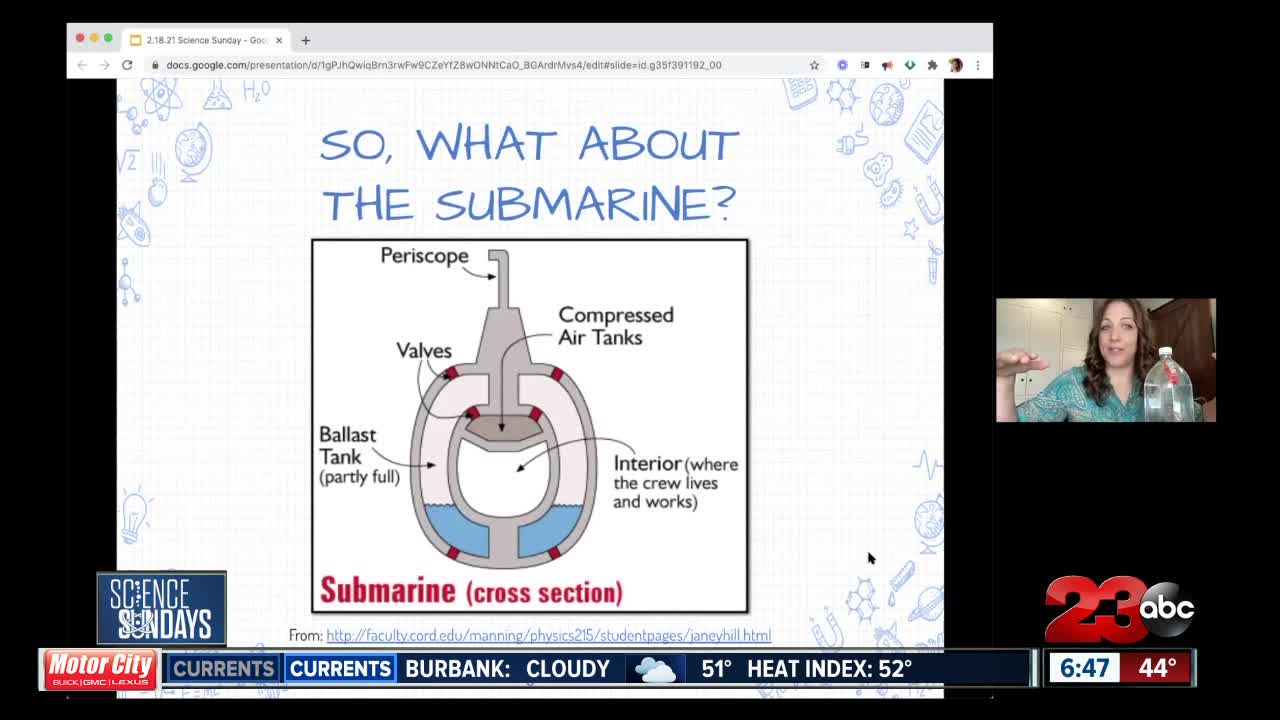The image size is (1280, 720).
Task: Click the browser forward arrow
Action: pyautogui.click(x=104, y=65)
